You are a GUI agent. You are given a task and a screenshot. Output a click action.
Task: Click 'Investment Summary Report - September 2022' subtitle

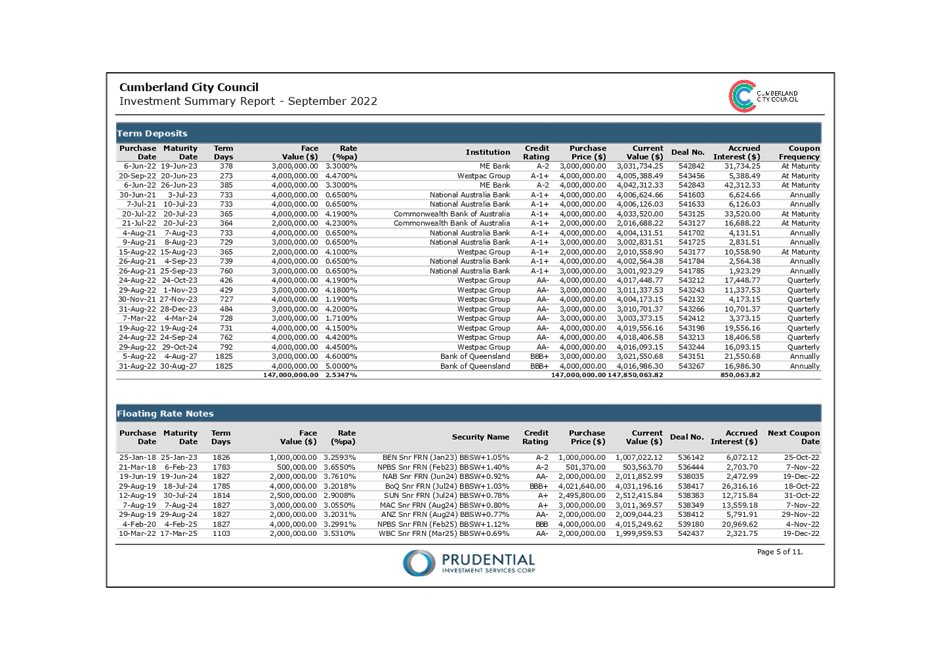[248, 101]
